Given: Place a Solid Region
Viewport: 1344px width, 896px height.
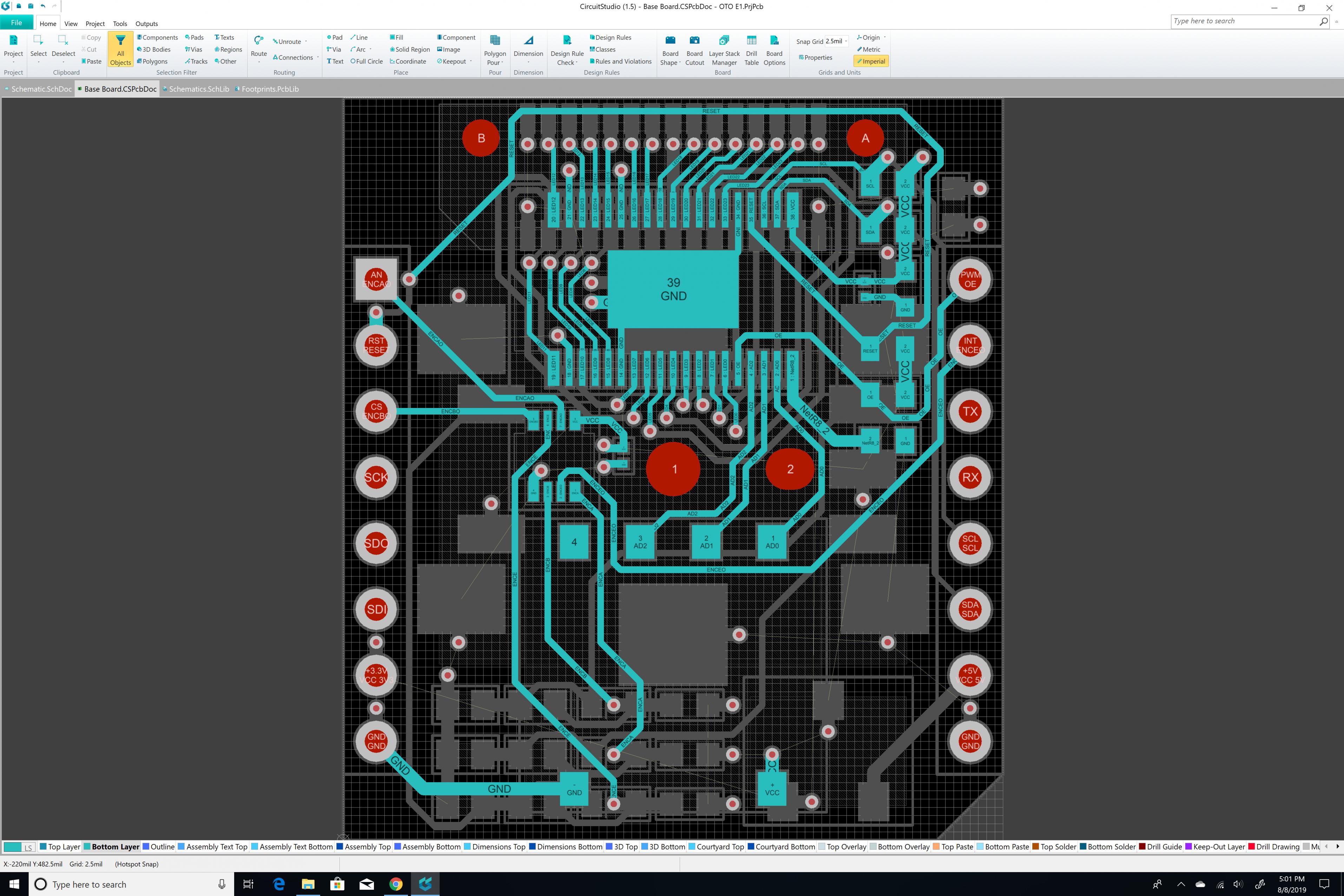Looking at the screenshot, I should click(410, 49).
